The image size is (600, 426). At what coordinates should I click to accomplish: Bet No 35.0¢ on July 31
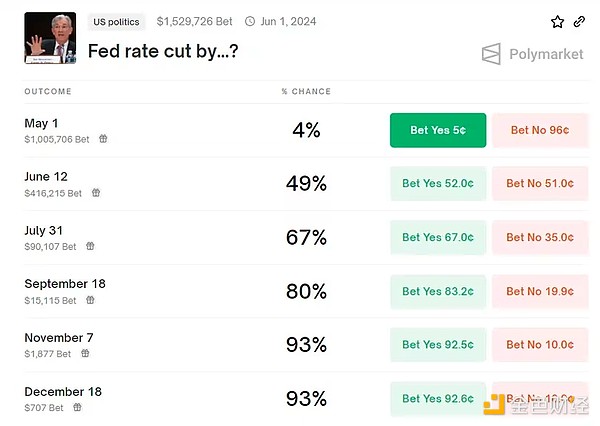540,237
